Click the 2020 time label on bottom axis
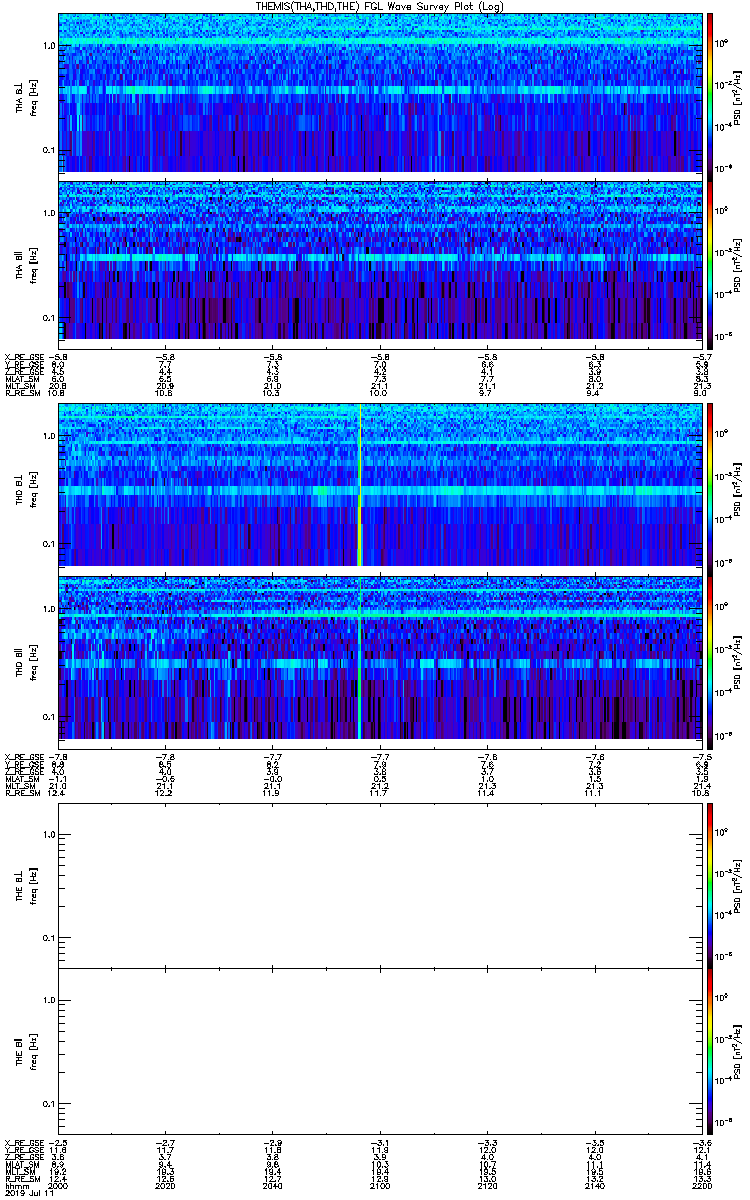 [165, 1184]
